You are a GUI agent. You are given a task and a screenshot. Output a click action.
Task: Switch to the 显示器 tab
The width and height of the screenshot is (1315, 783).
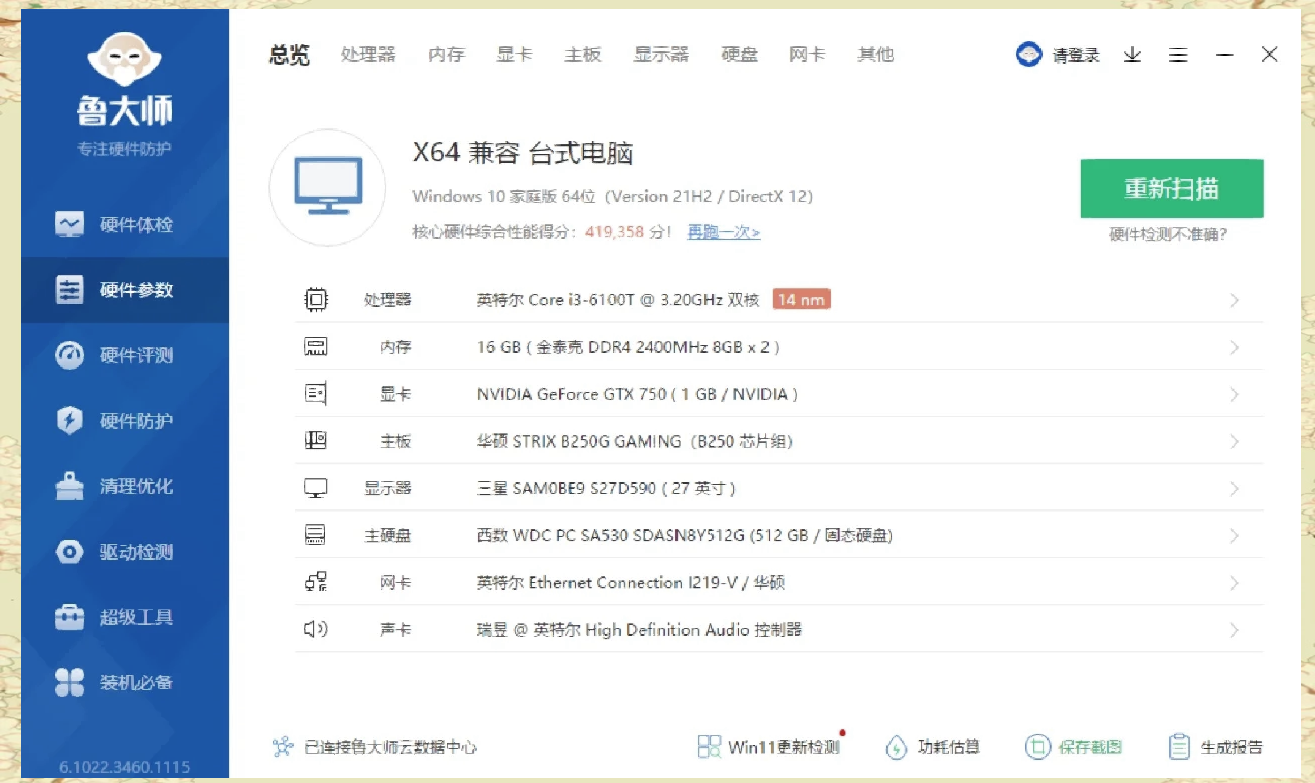661,54
